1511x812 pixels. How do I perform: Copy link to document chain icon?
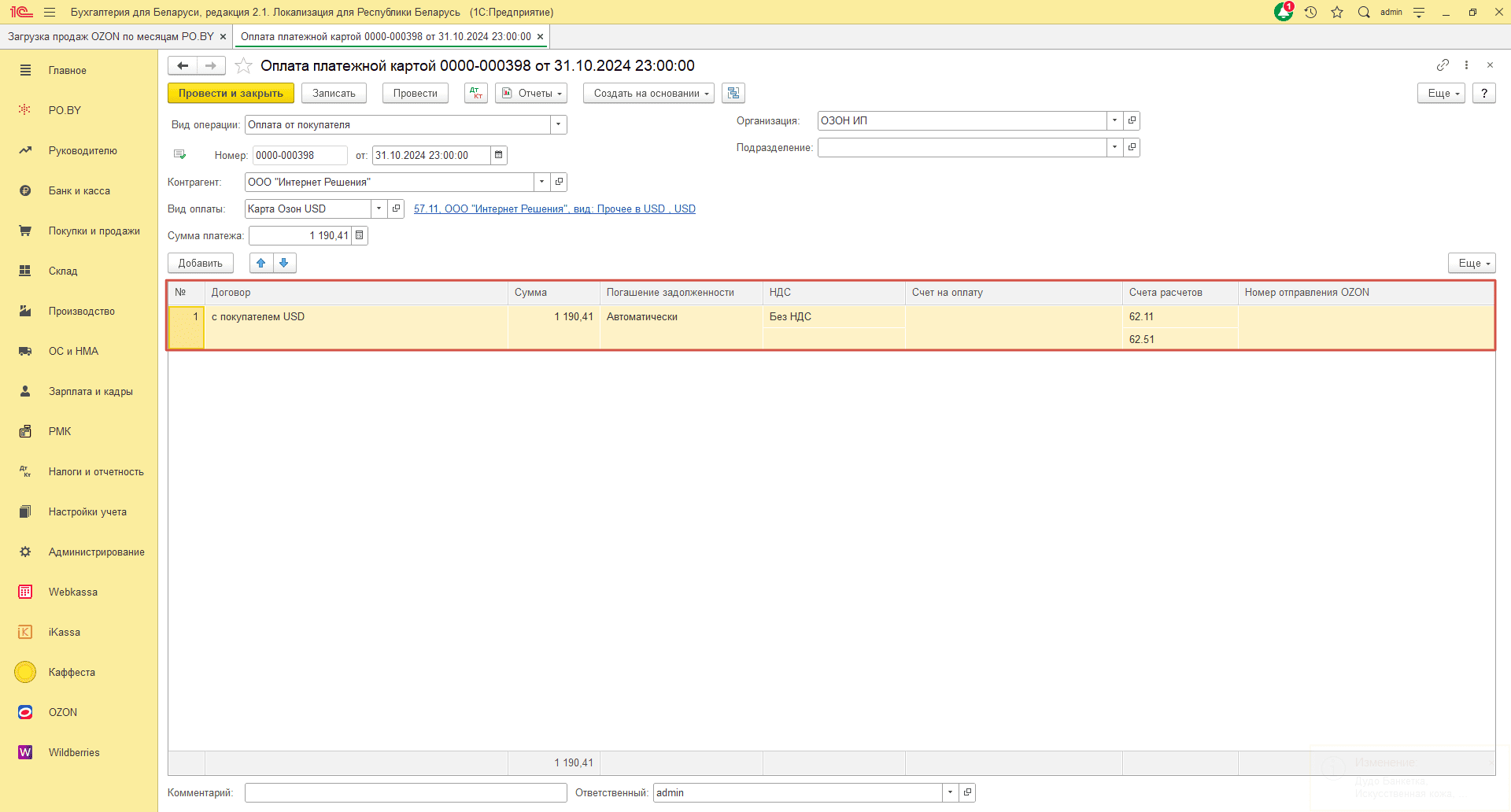(1443, 65)
